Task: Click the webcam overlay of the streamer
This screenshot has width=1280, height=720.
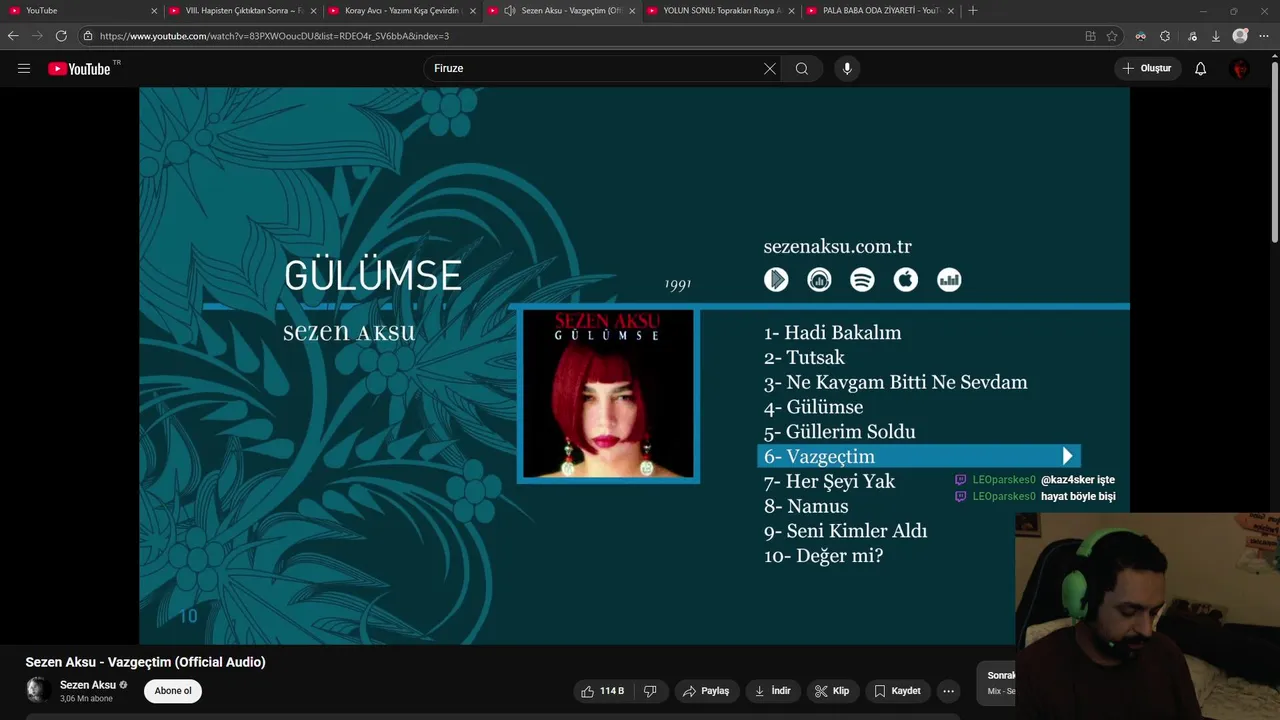Action: pyautogui.click(x=1147, y=616)
